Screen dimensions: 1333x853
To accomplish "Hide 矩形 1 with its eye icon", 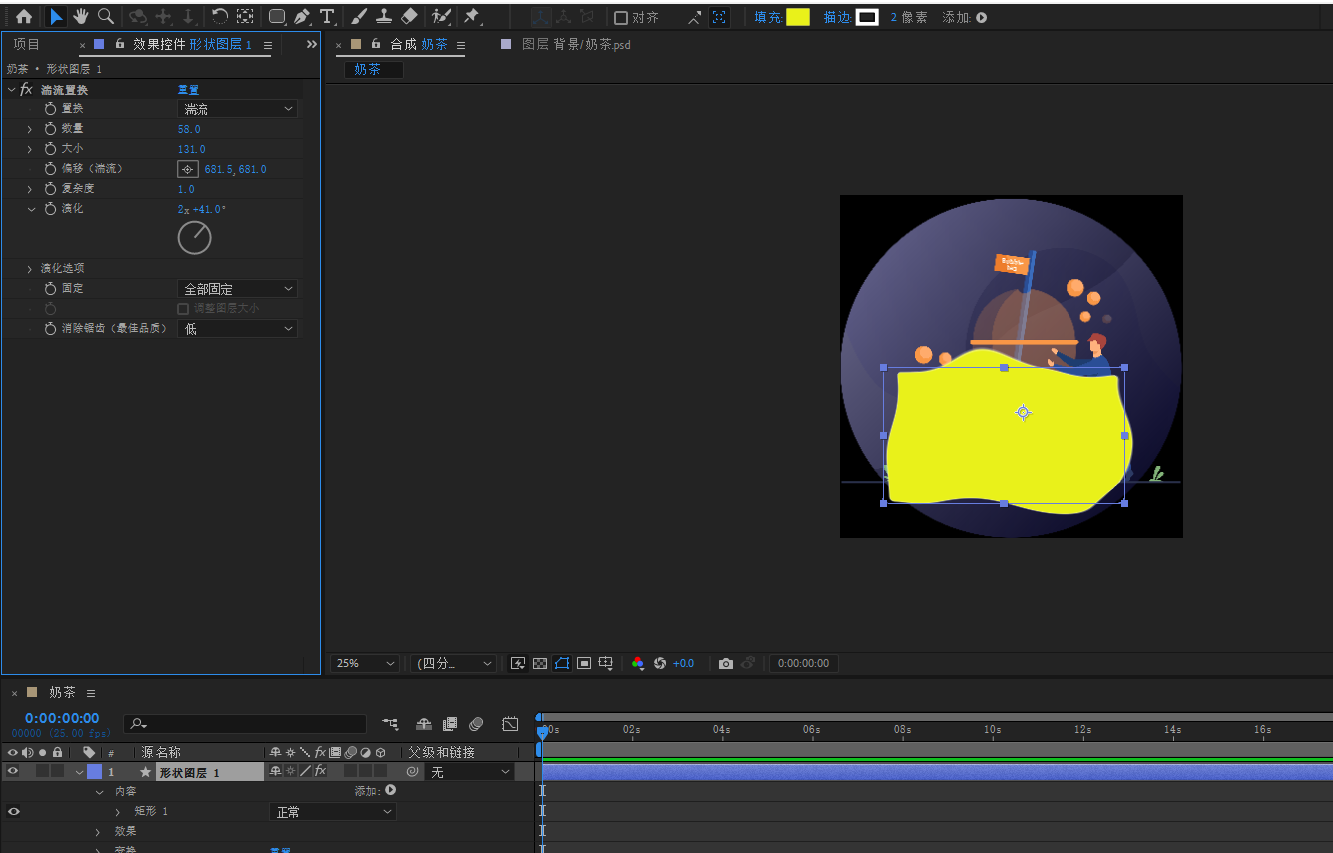I will point(13,811).
